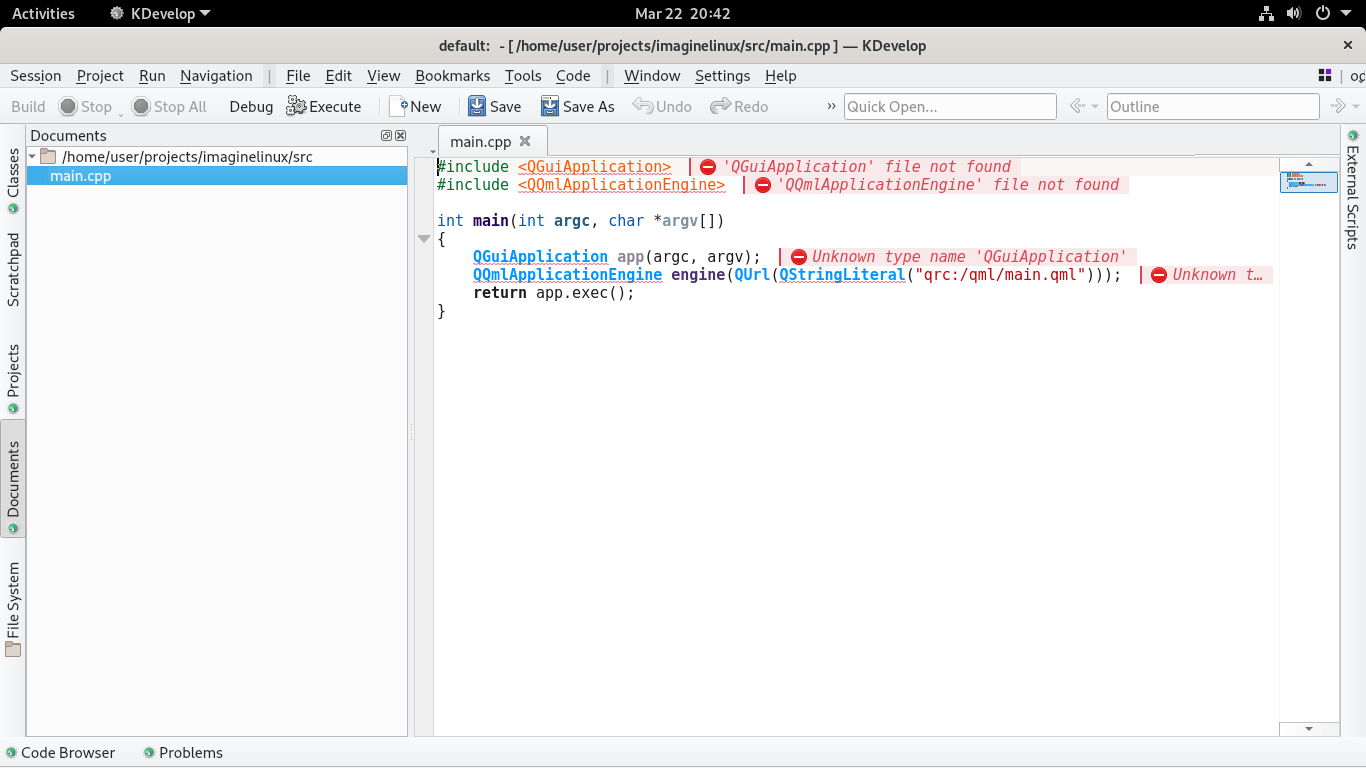Click the code minimap thumbnail
1366x768 pixels.
tap(1309, 182)
